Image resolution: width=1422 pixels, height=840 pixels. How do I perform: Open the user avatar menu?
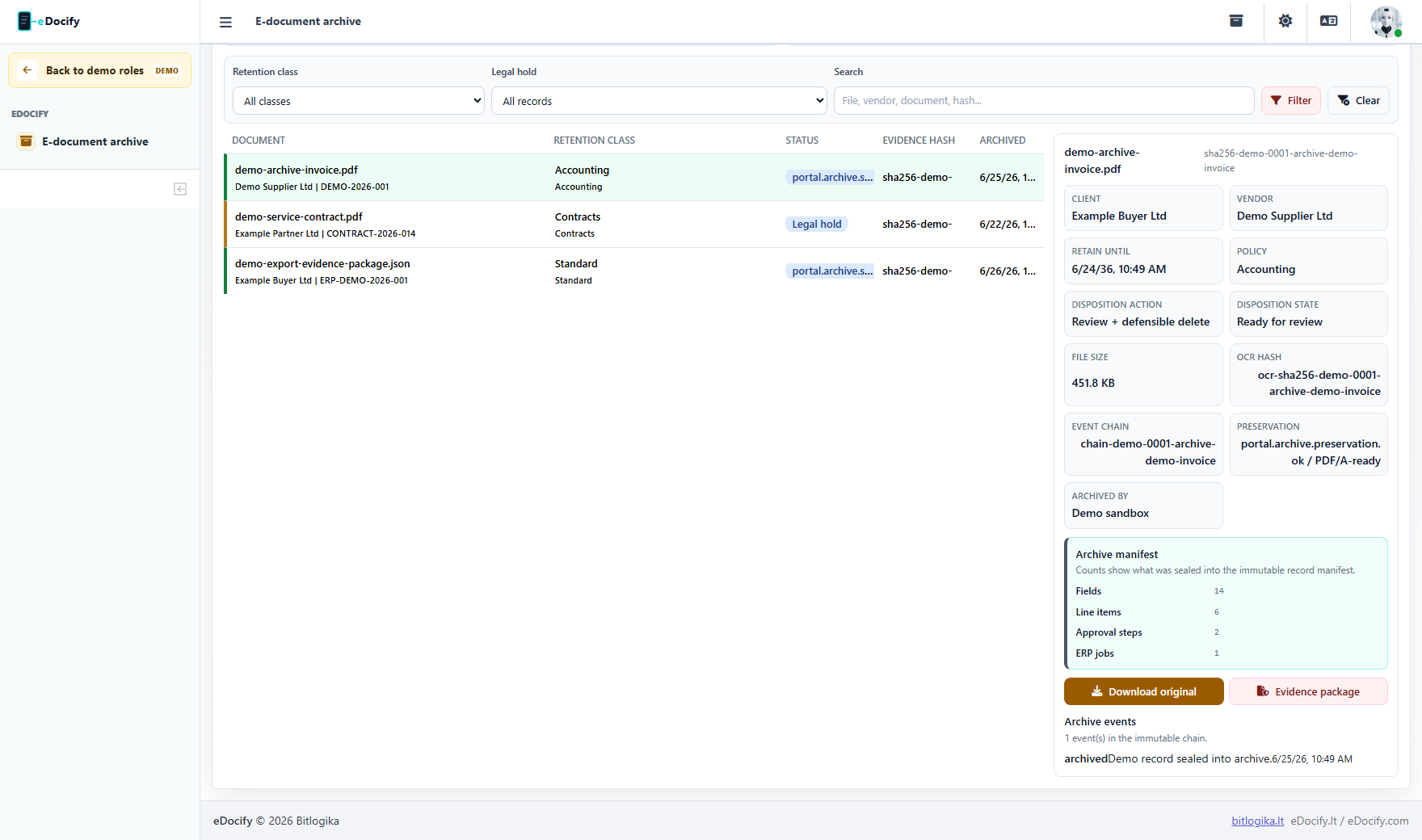coord(1386,22)
